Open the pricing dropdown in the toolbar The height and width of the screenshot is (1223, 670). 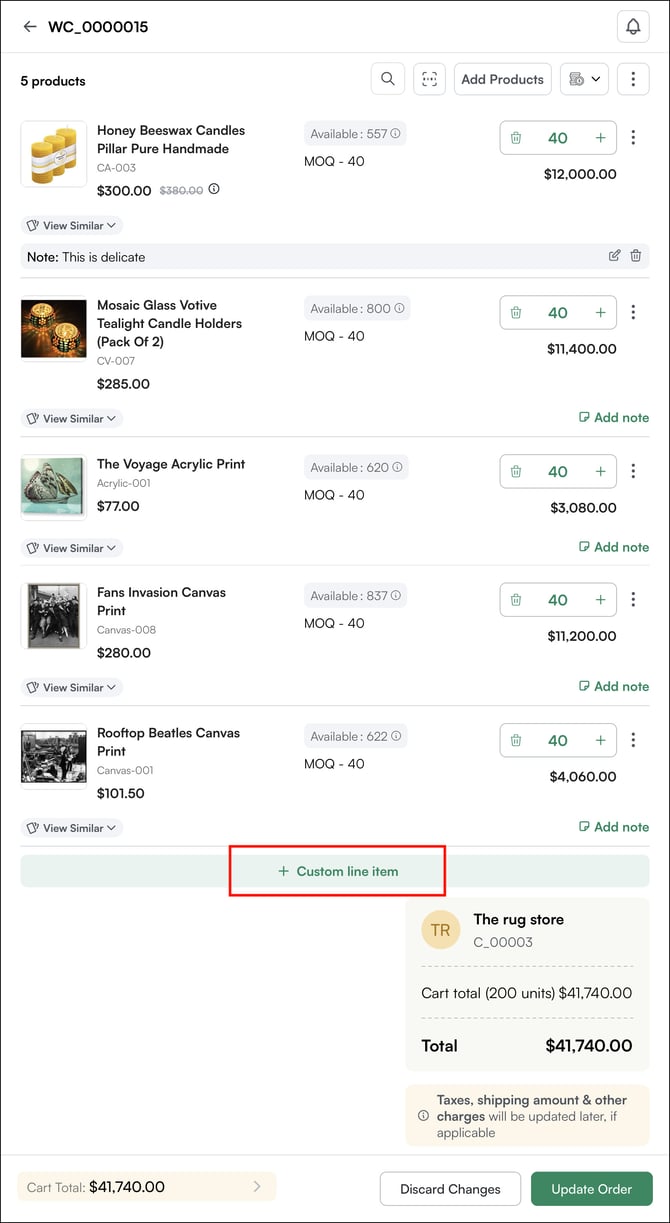[584, 78]
